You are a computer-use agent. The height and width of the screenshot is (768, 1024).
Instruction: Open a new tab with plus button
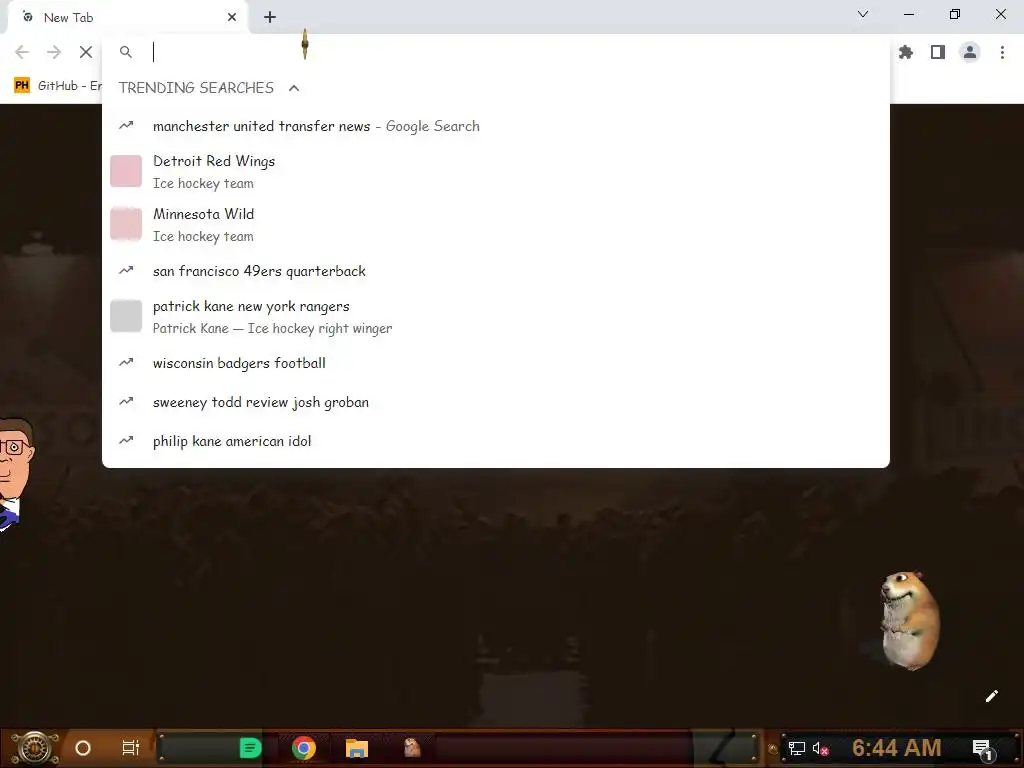pyautogui.click(x=270, y=18)
